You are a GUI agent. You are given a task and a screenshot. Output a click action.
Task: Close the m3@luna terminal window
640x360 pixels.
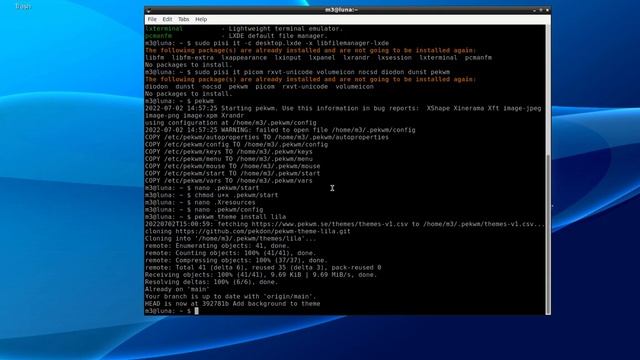click(x=547, y=10)
